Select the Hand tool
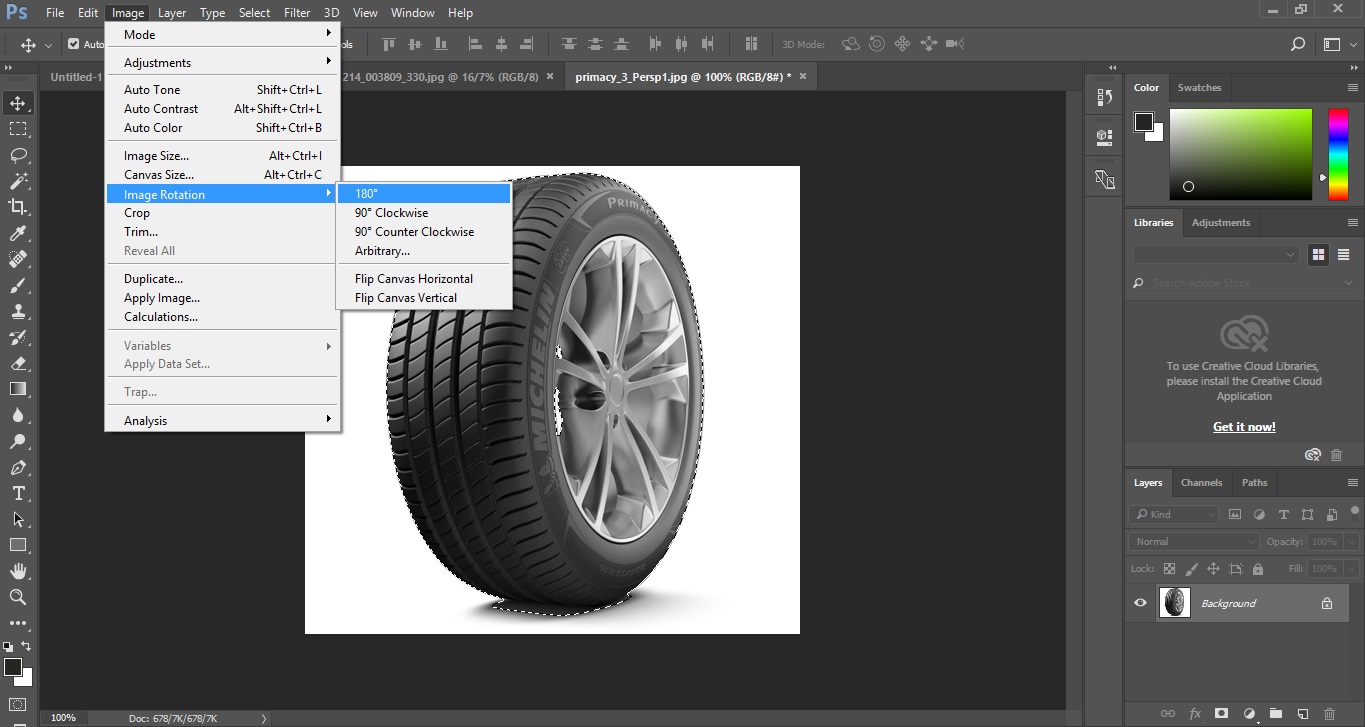1365x727 pixels. coord(18,571)
